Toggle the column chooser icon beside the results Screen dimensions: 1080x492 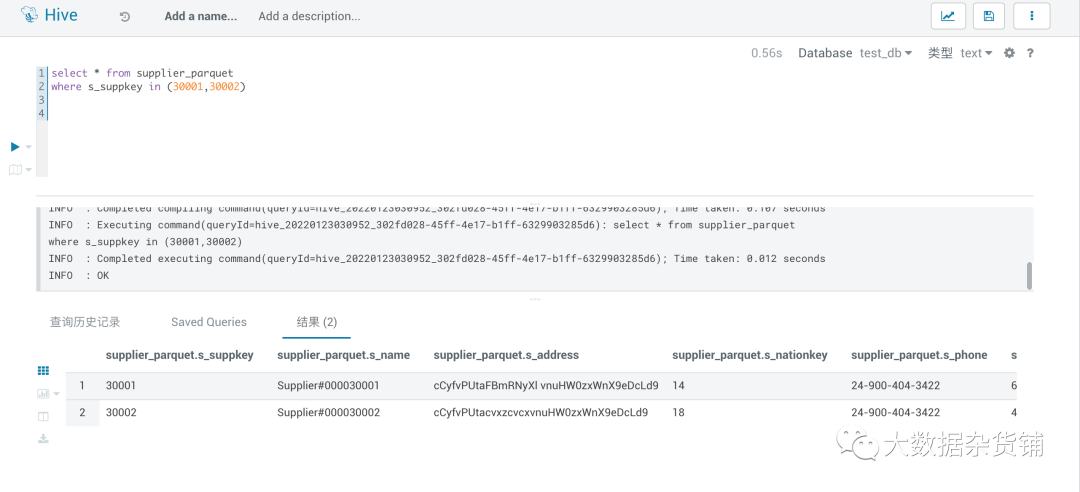pos(43,416)
